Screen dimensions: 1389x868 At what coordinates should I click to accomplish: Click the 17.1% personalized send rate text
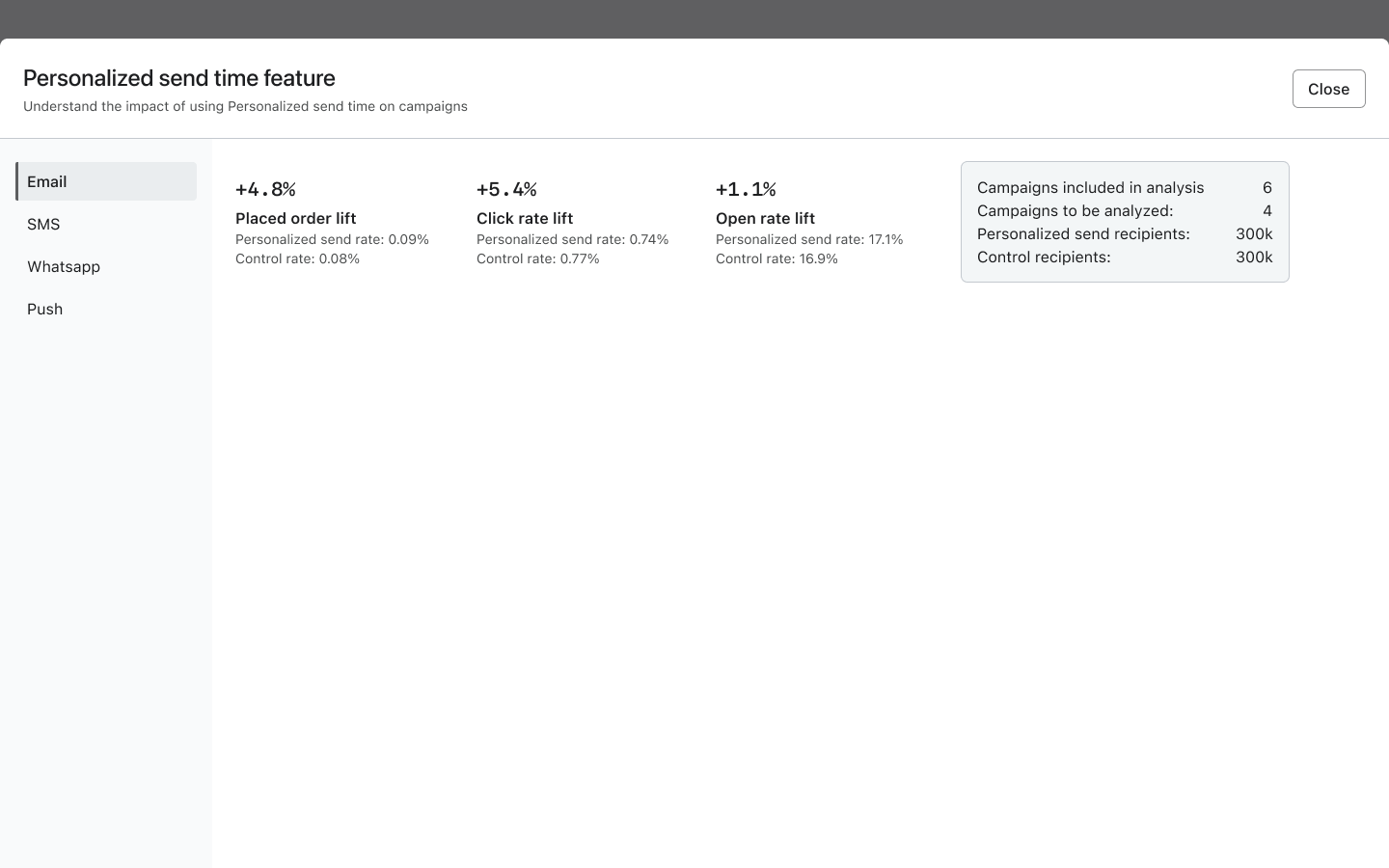pos(809,239)
